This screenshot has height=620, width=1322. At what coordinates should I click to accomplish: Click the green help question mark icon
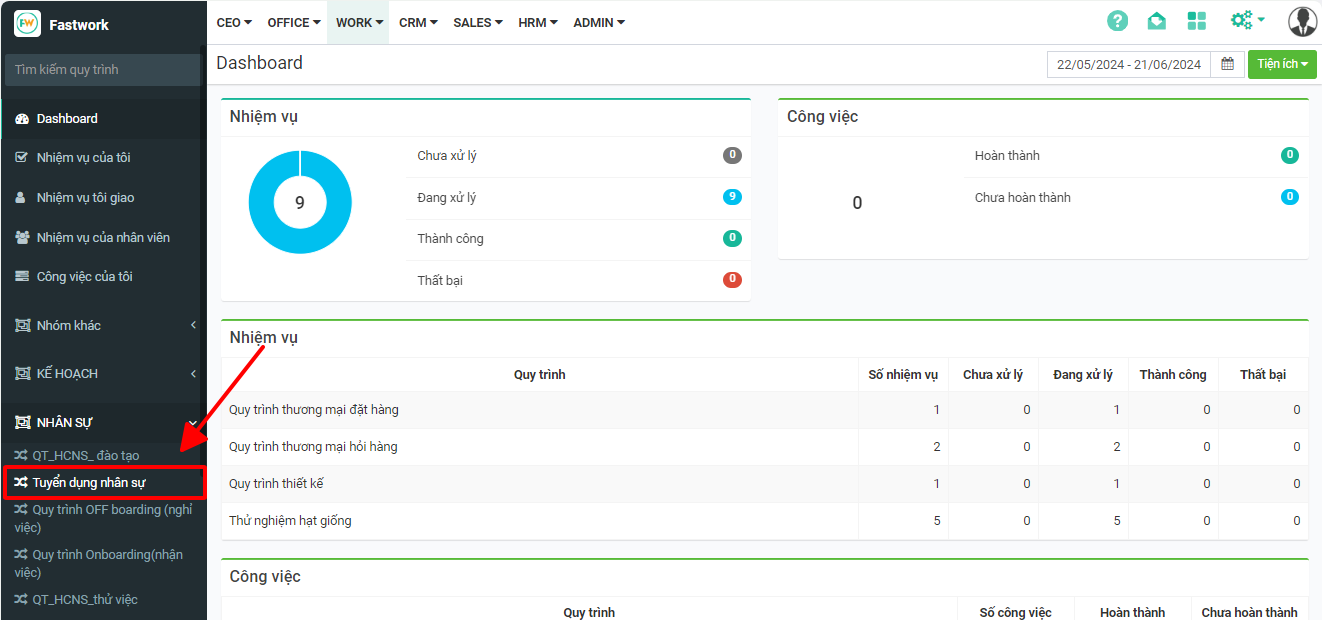pyautogui.click(x=1117, y=21)
